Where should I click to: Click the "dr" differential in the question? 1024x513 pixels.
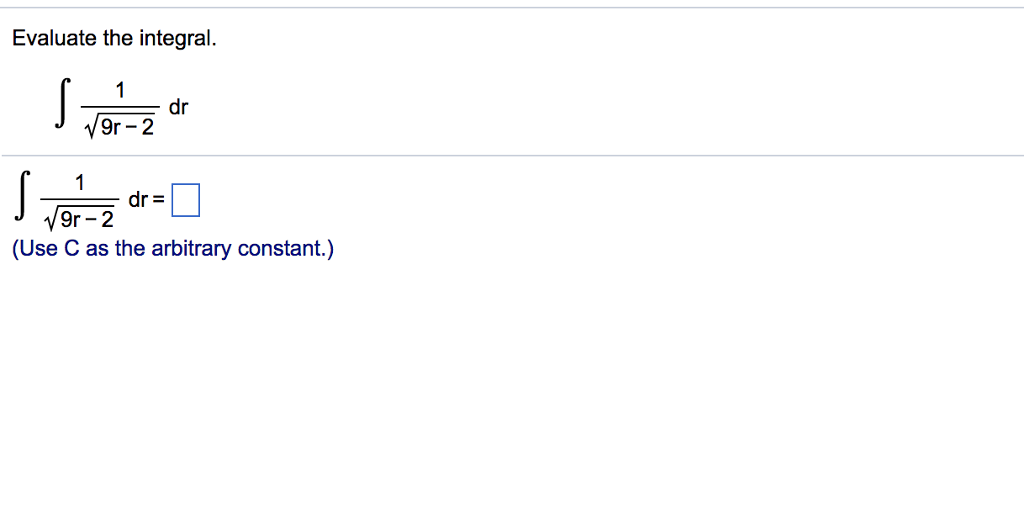click(178, 107)
